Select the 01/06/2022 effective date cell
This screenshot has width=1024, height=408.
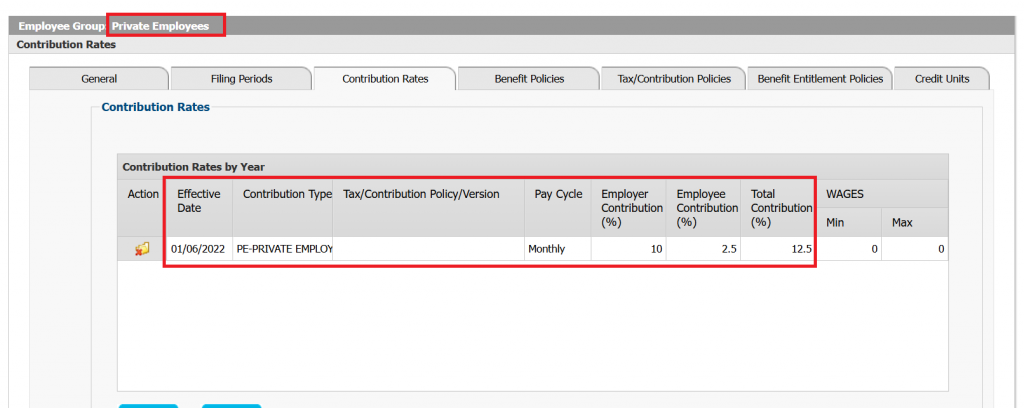200,249
